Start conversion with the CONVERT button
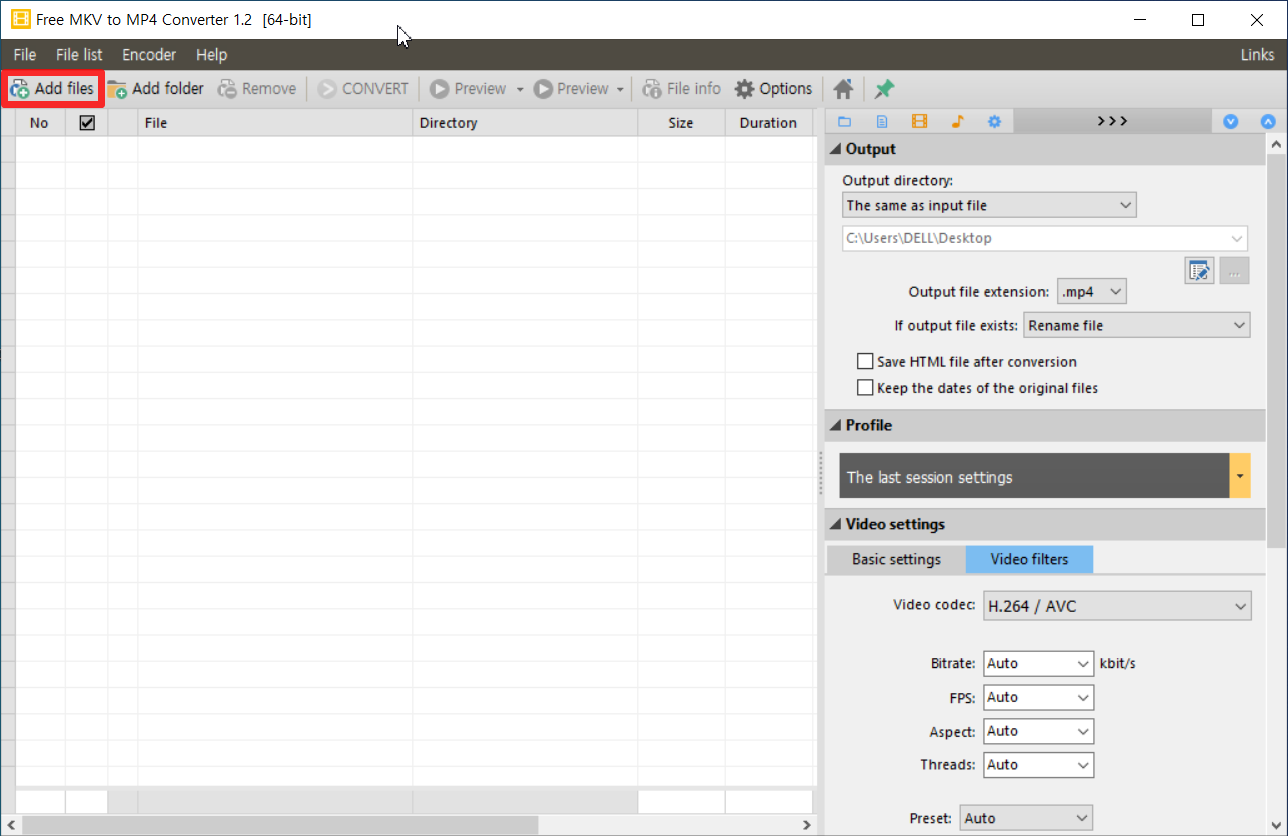 (363, 89)
